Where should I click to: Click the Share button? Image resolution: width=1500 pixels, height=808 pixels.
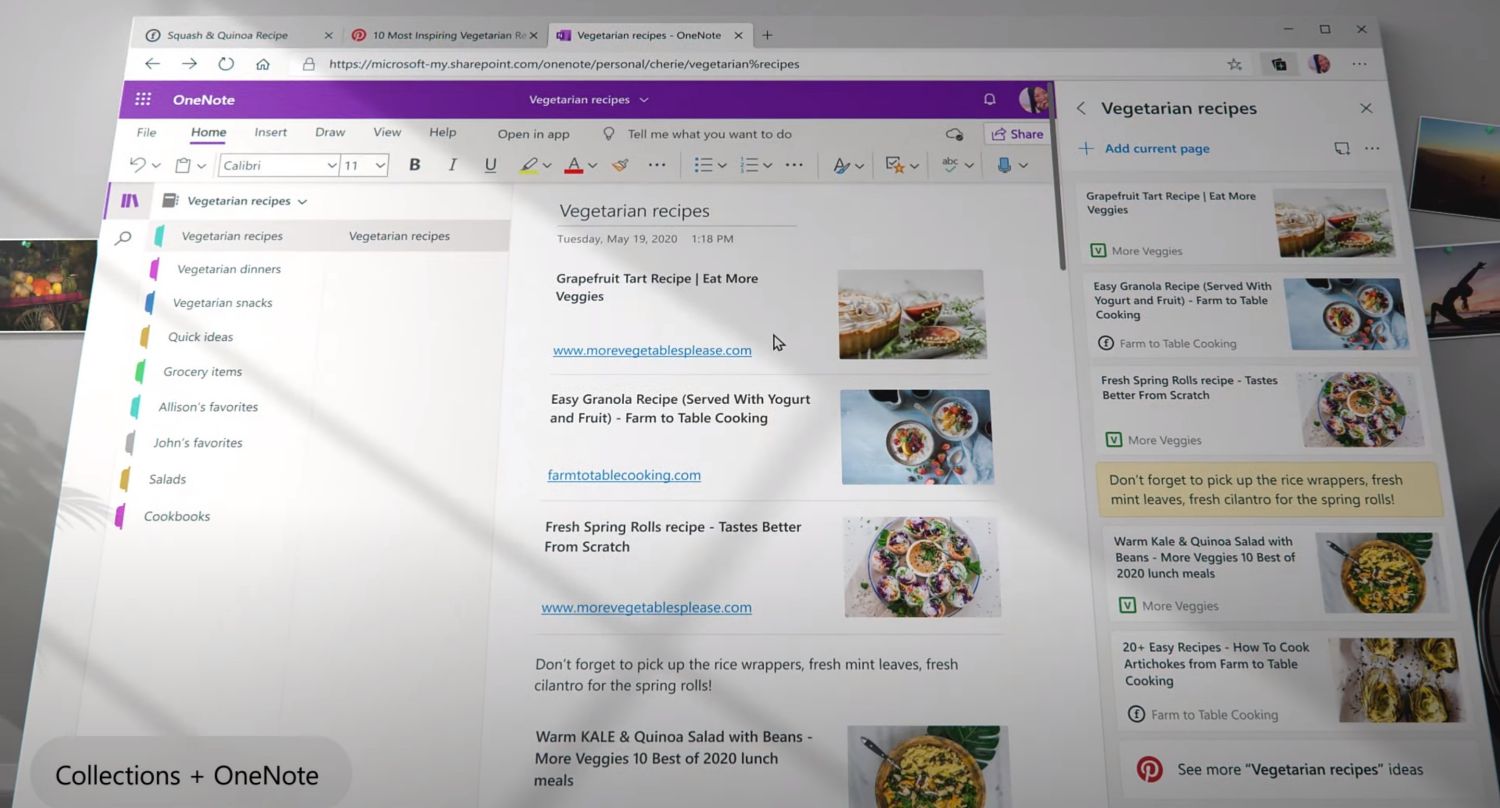[x=1017, y=134]
